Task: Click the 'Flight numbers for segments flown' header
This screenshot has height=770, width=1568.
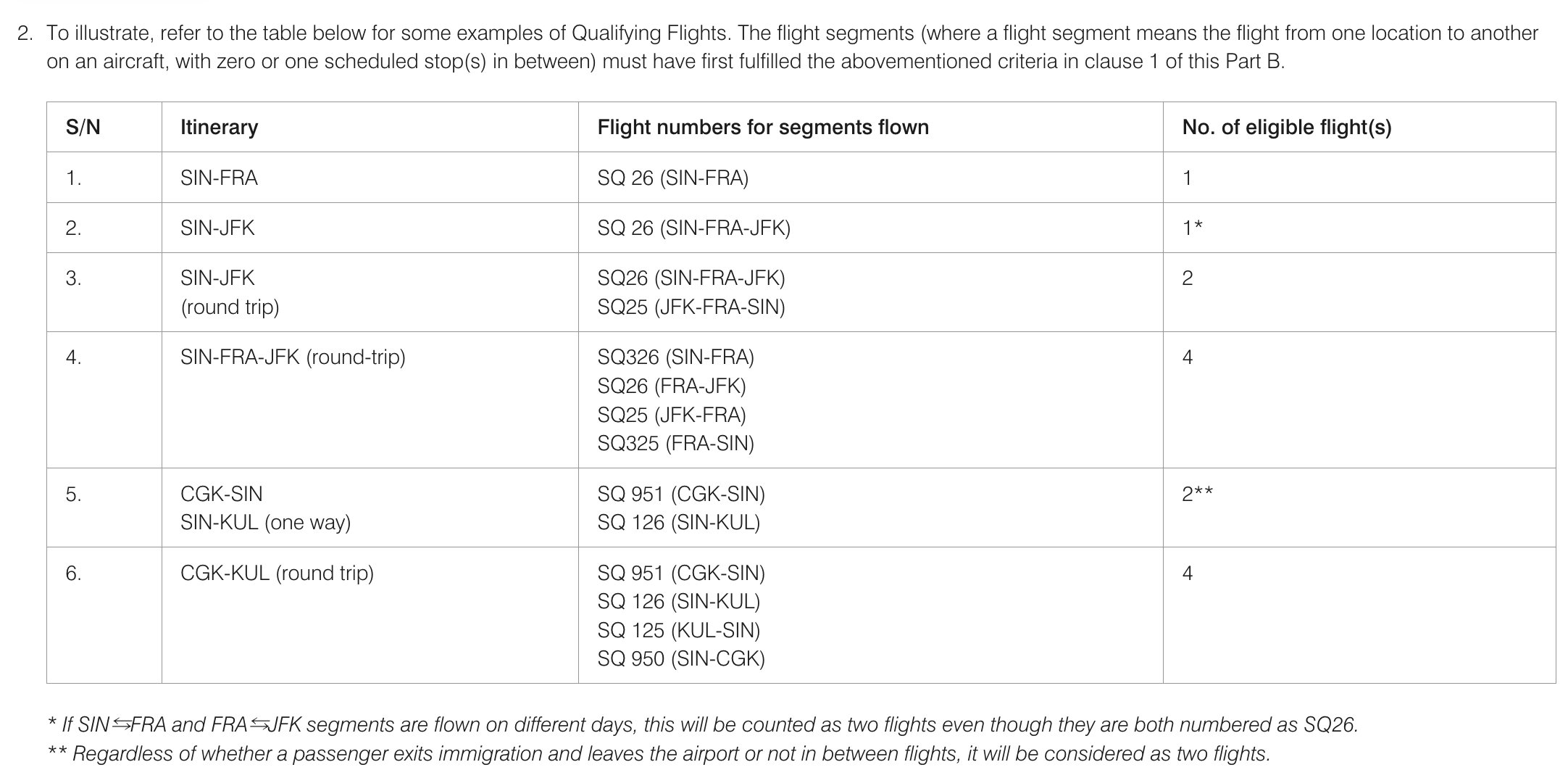Action: pyautogui.click(x=762, y=128)
